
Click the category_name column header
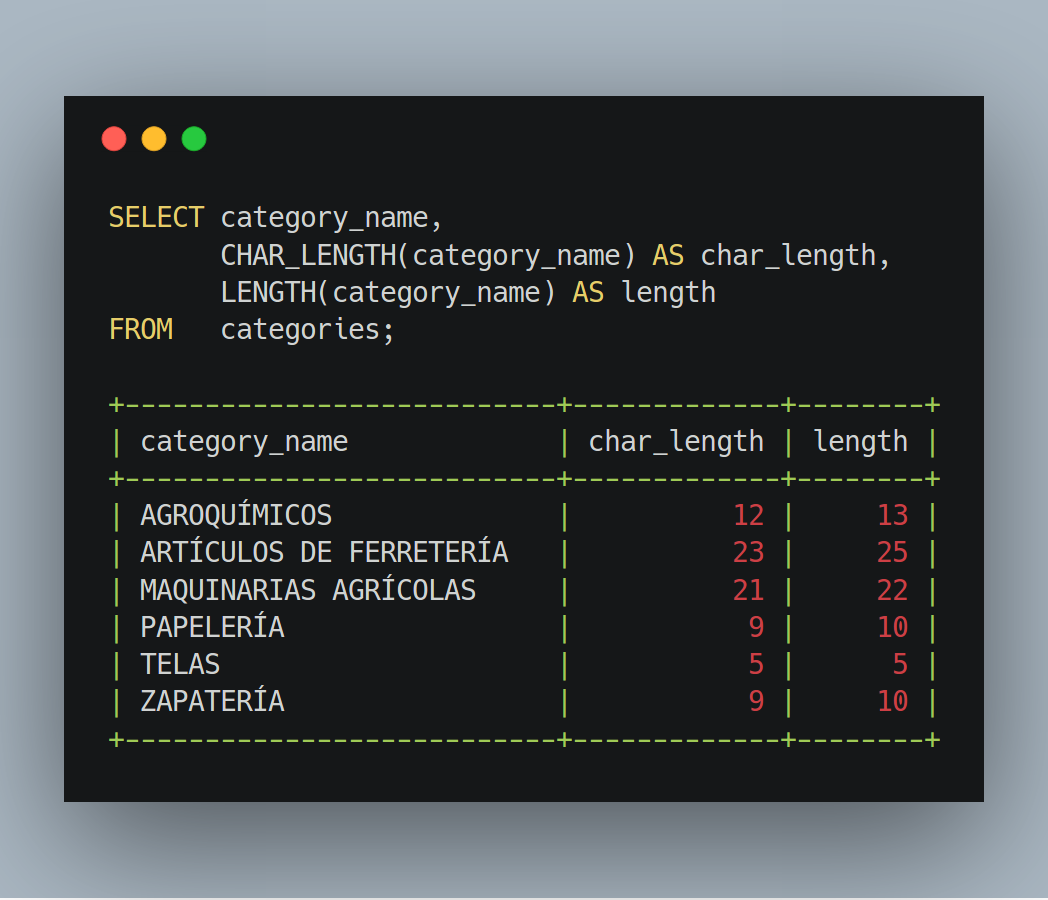(x=244, y=442)
